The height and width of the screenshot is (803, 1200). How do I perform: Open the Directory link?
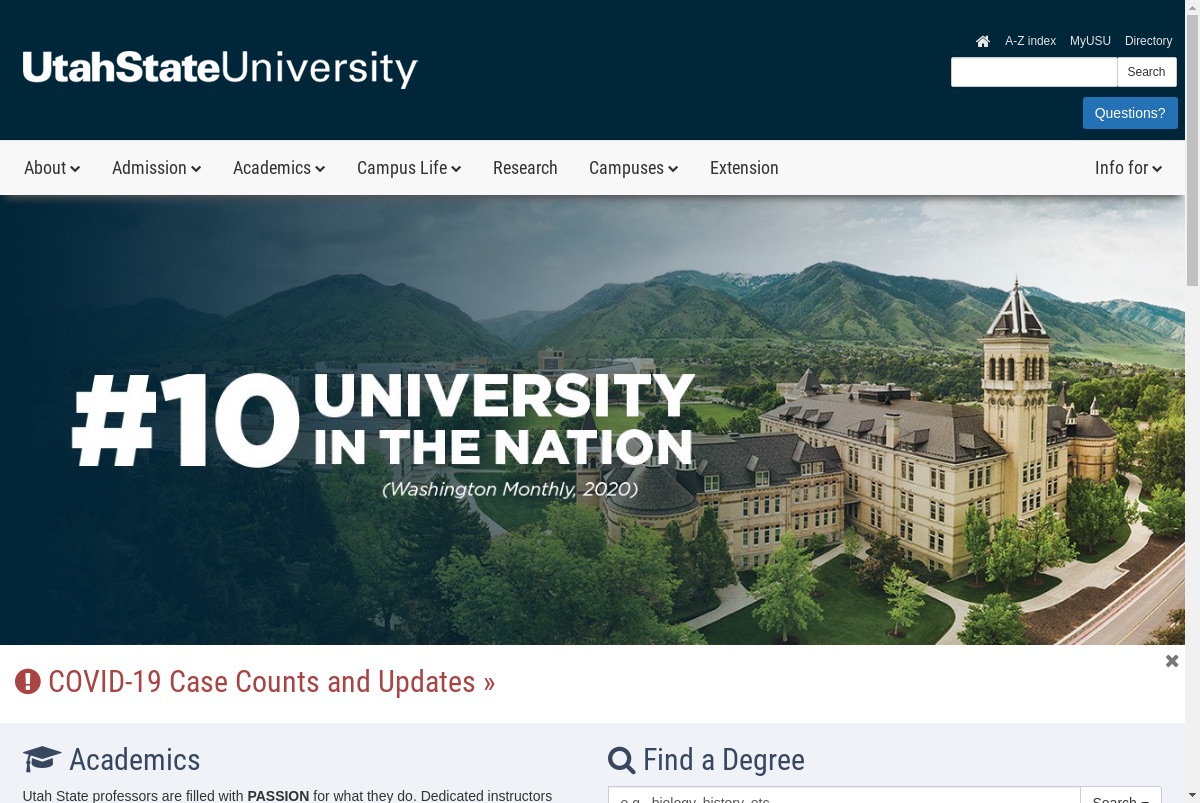[x=1148, y=41]
